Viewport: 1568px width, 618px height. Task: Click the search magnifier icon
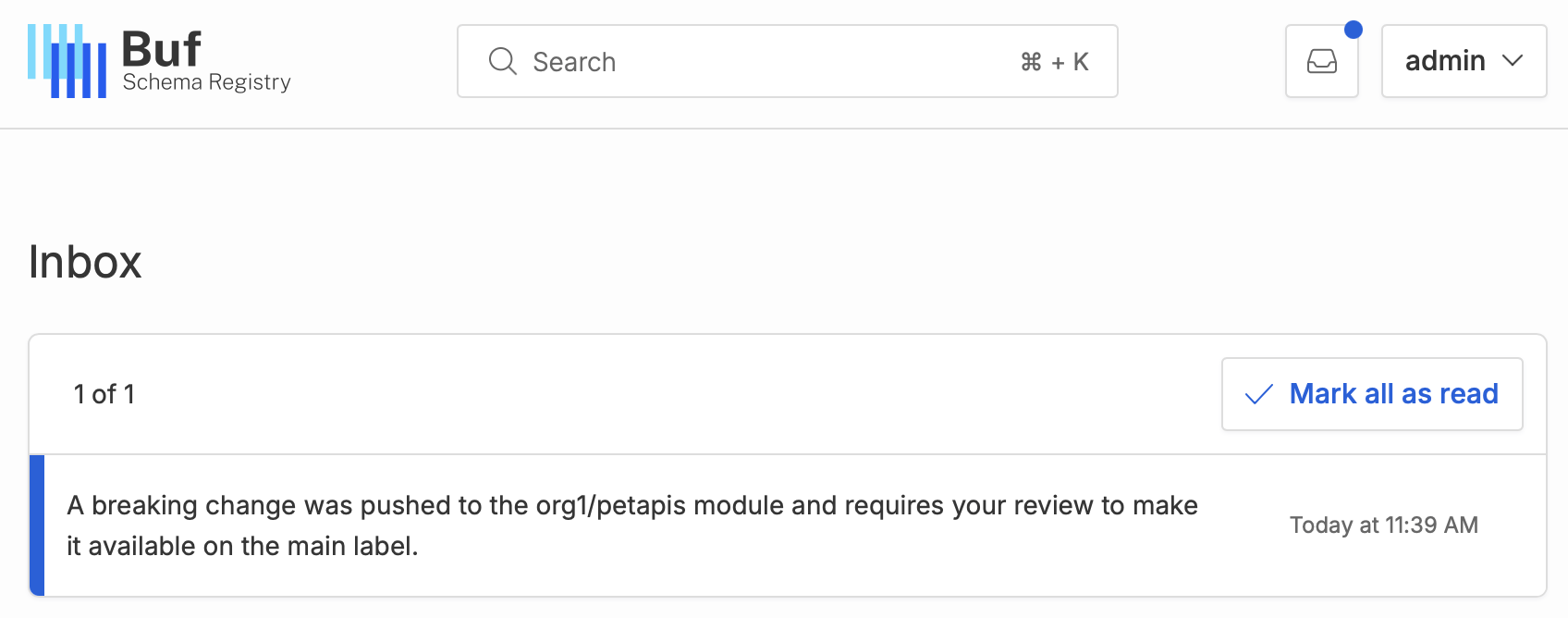coord(502,61)
